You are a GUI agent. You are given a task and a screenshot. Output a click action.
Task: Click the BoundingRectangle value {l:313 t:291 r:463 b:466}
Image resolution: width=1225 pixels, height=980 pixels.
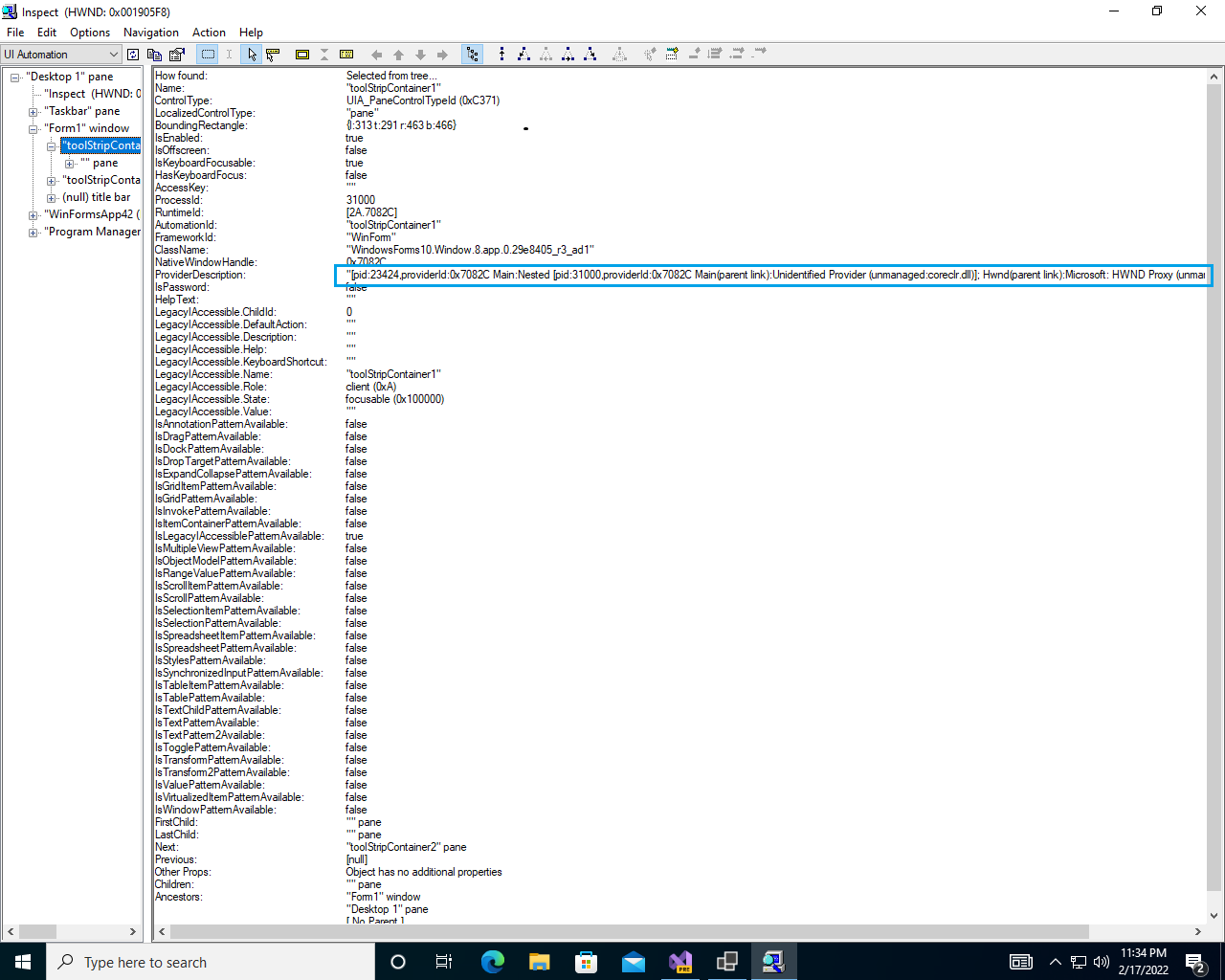tap(401, 125)
